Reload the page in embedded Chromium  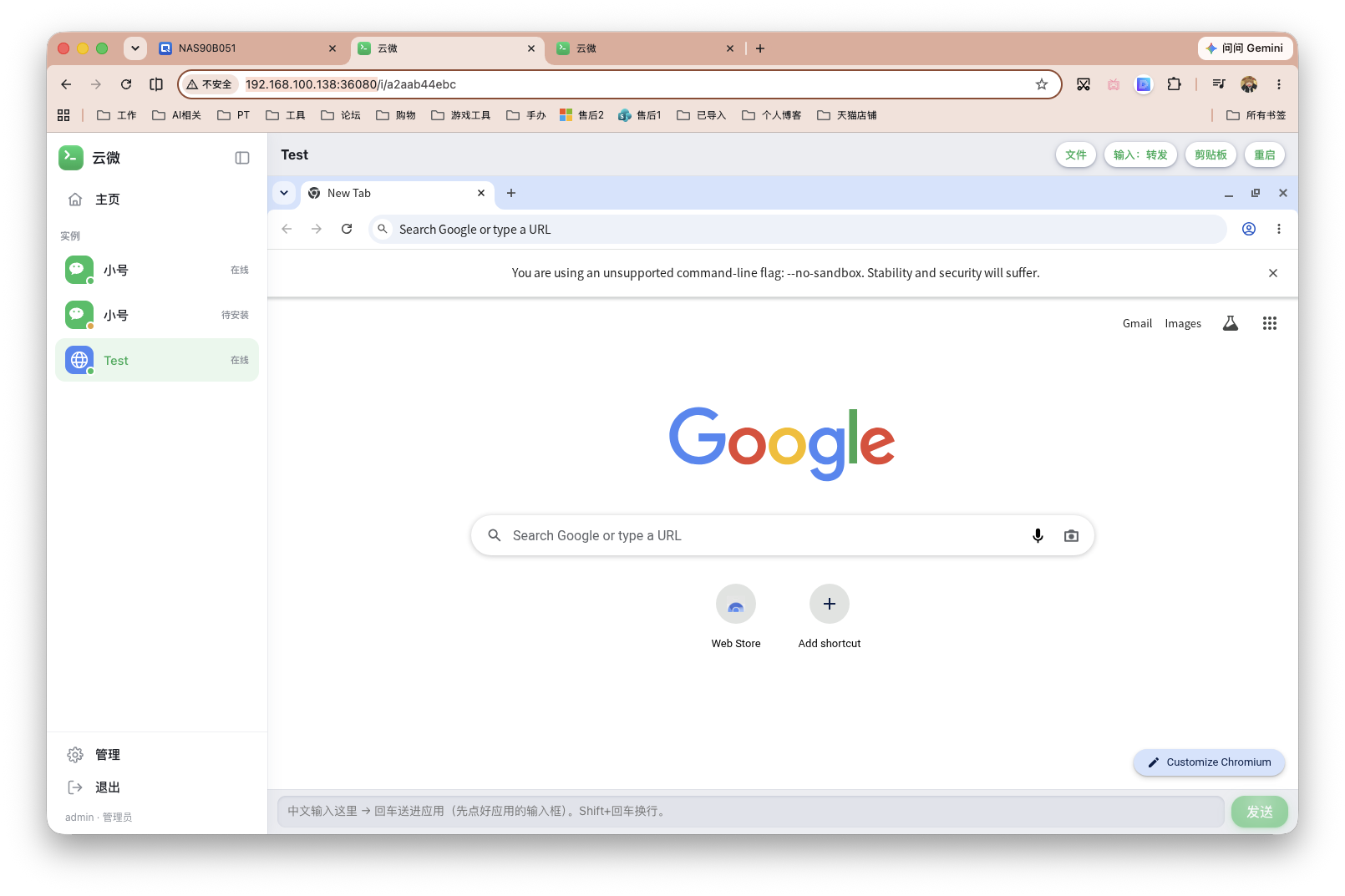[x=347, y=229]
